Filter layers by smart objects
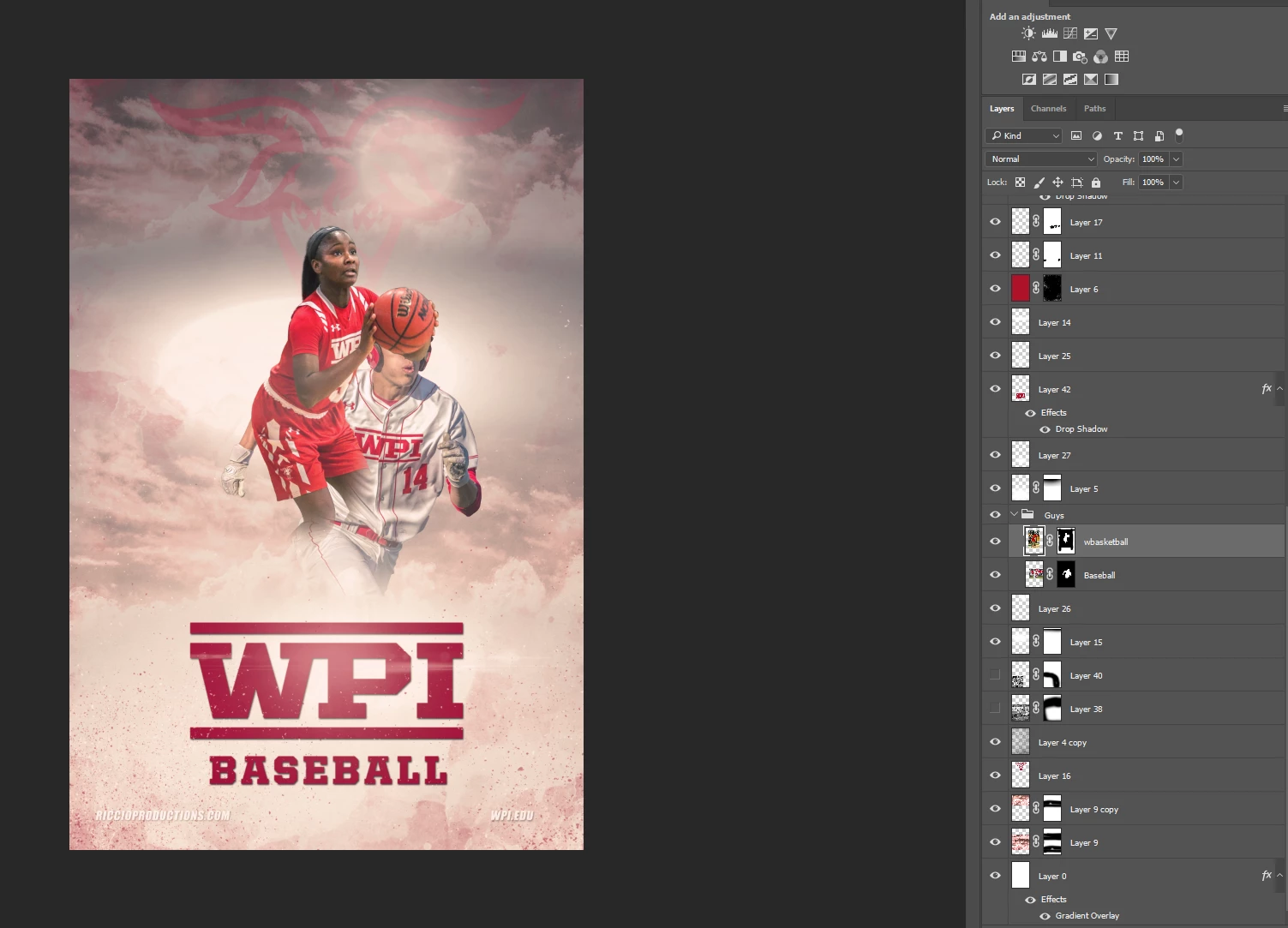Screen dimensions: 1288x928 pos(1159,135)
